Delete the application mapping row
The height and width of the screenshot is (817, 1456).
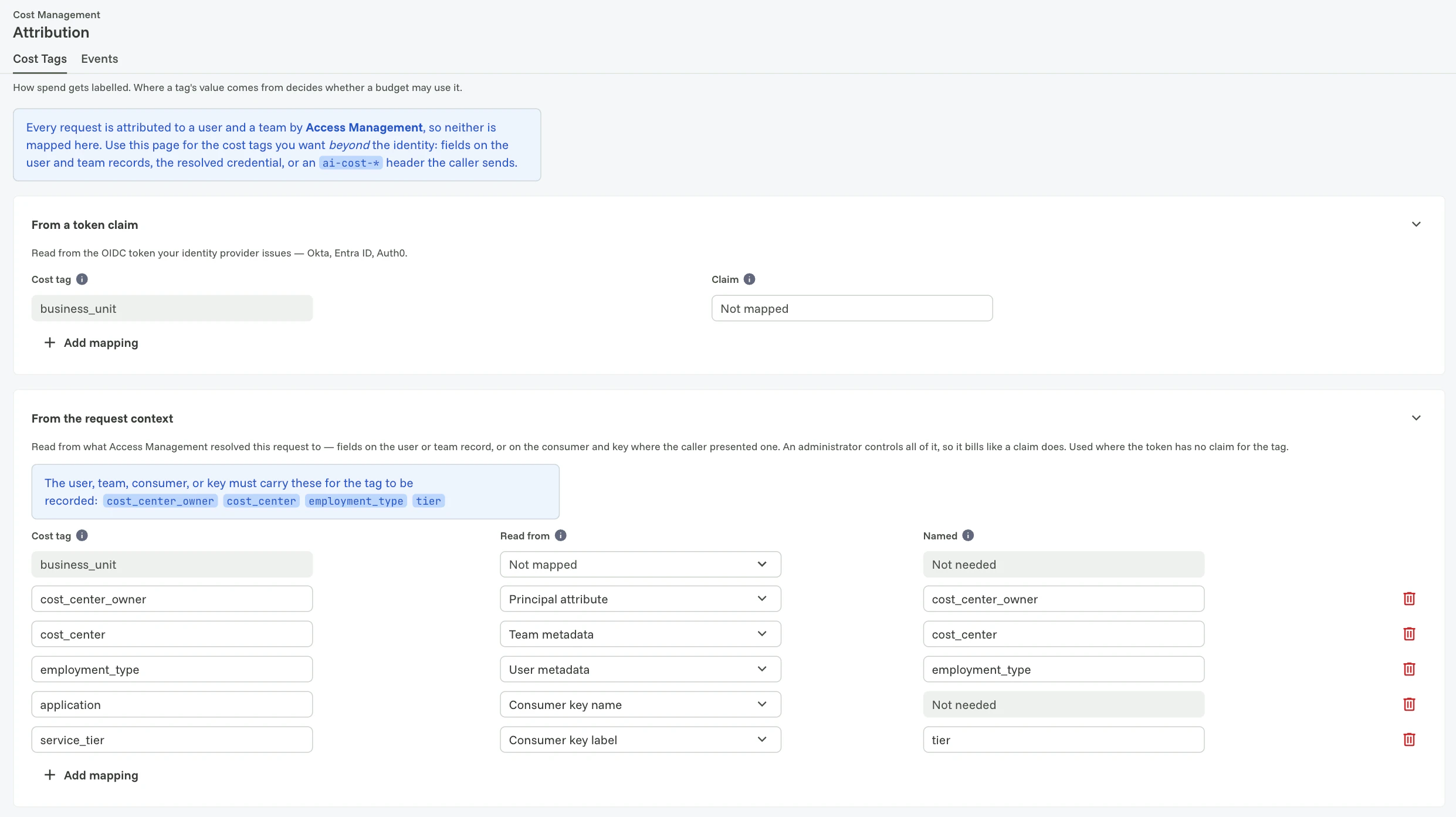coord(1409,704)
